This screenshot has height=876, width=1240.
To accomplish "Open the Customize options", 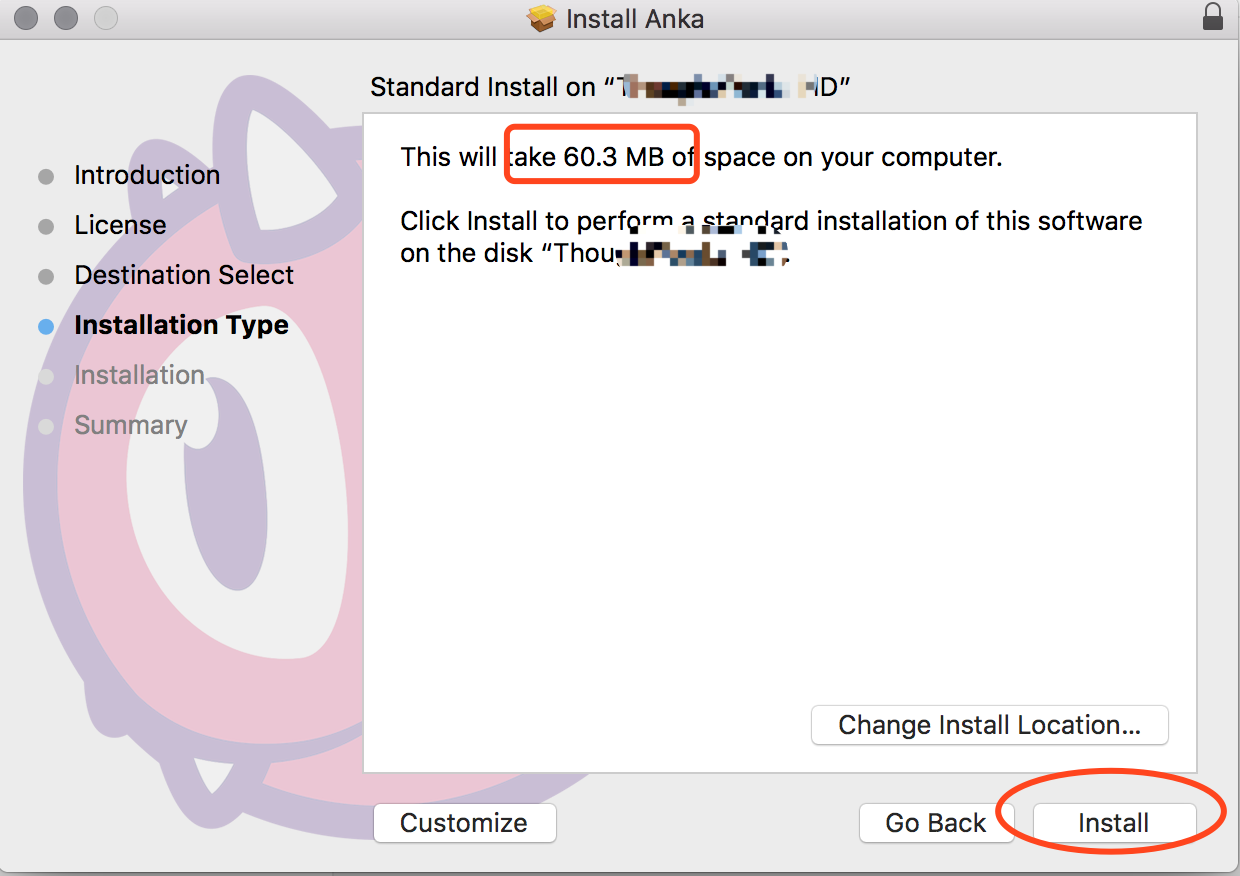I will point(464,823).
